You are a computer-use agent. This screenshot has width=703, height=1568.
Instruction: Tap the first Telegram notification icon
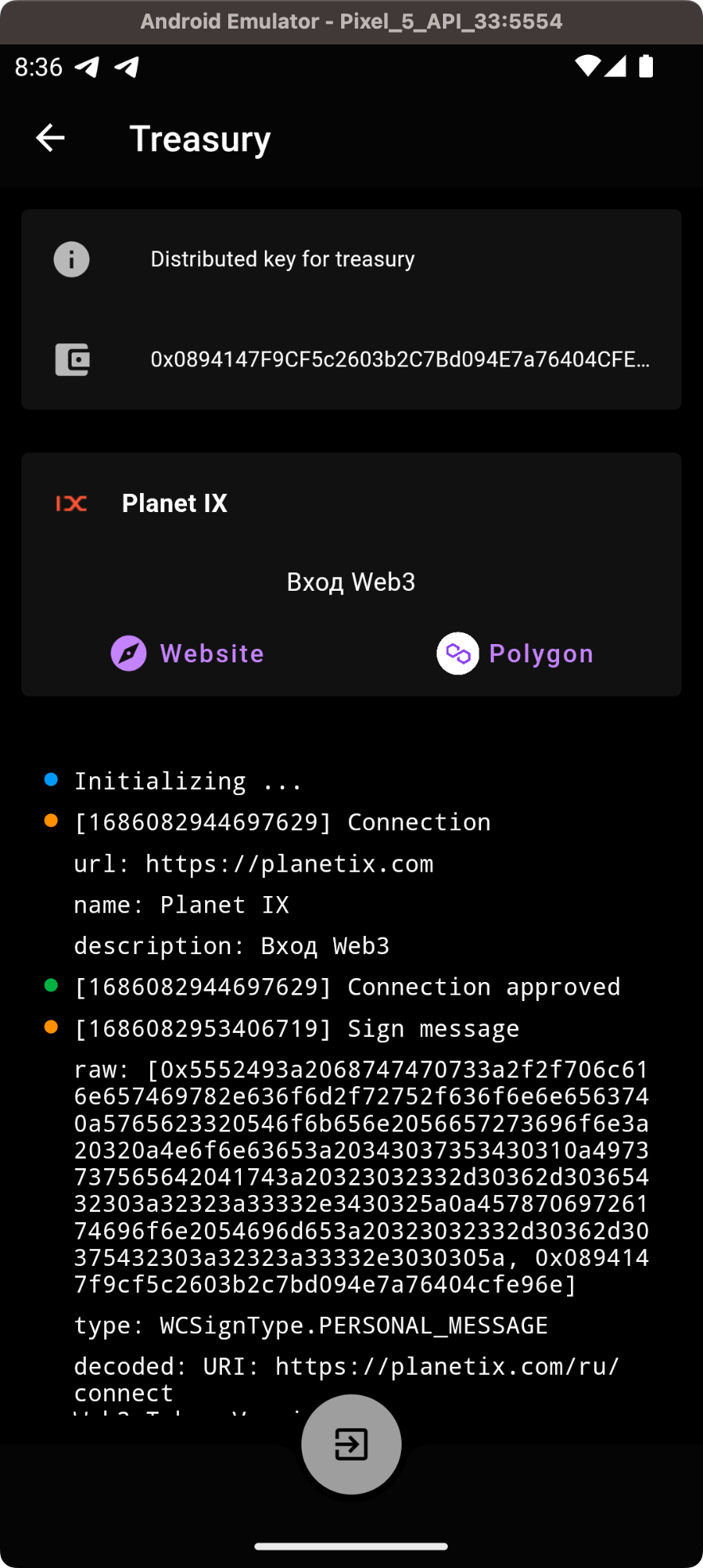click(x=87, y=67)
